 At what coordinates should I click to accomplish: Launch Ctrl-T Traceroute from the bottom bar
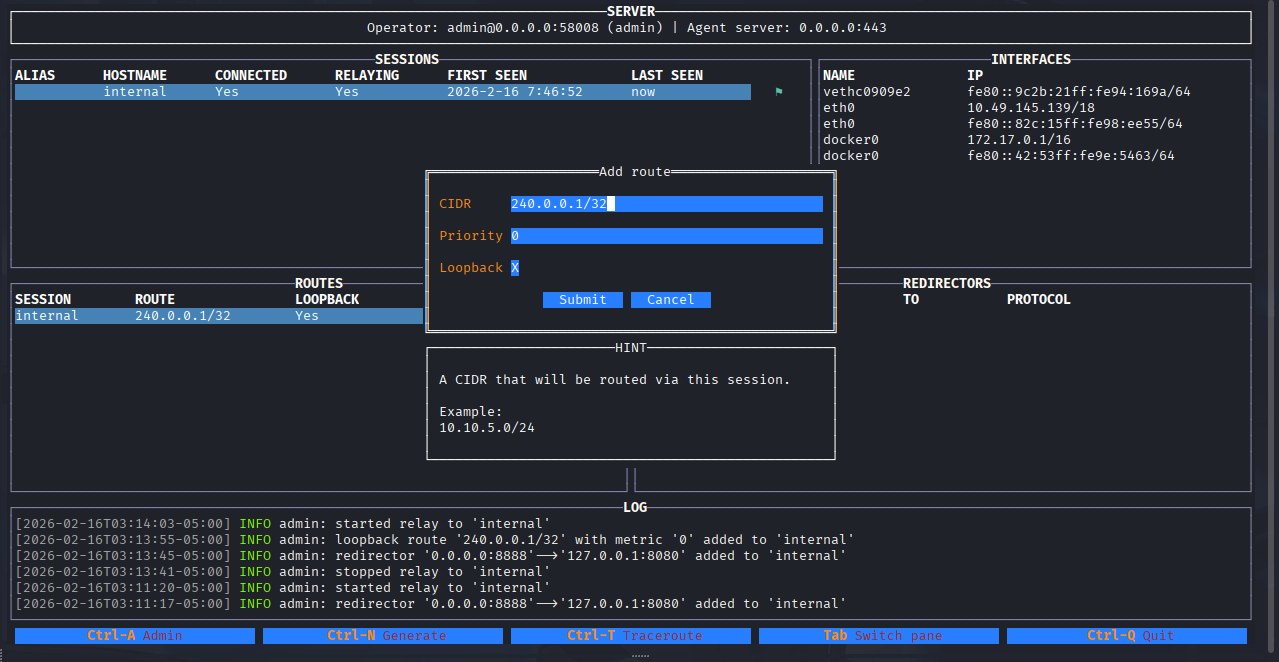click(x=631, y=636)
